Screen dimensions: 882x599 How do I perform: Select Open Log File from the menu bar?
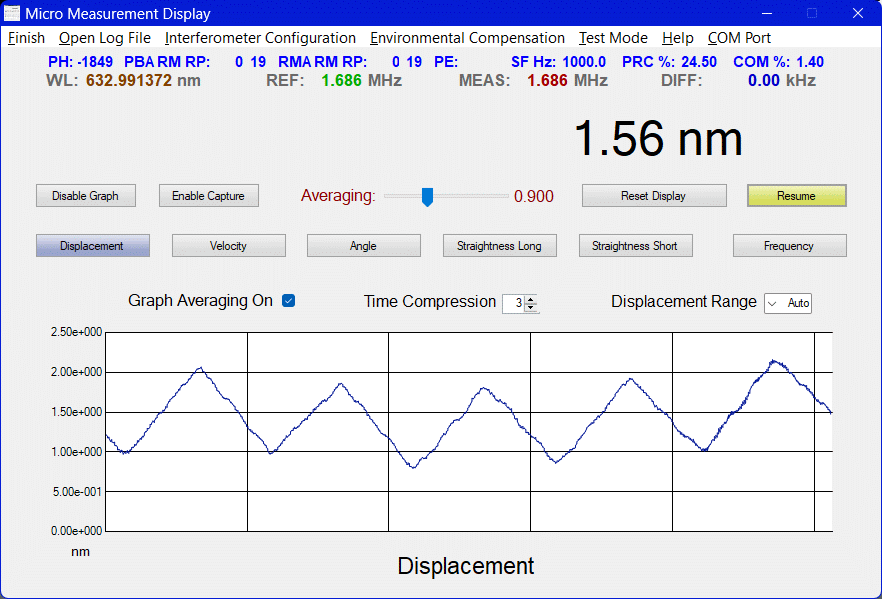[x=105, y=38]
